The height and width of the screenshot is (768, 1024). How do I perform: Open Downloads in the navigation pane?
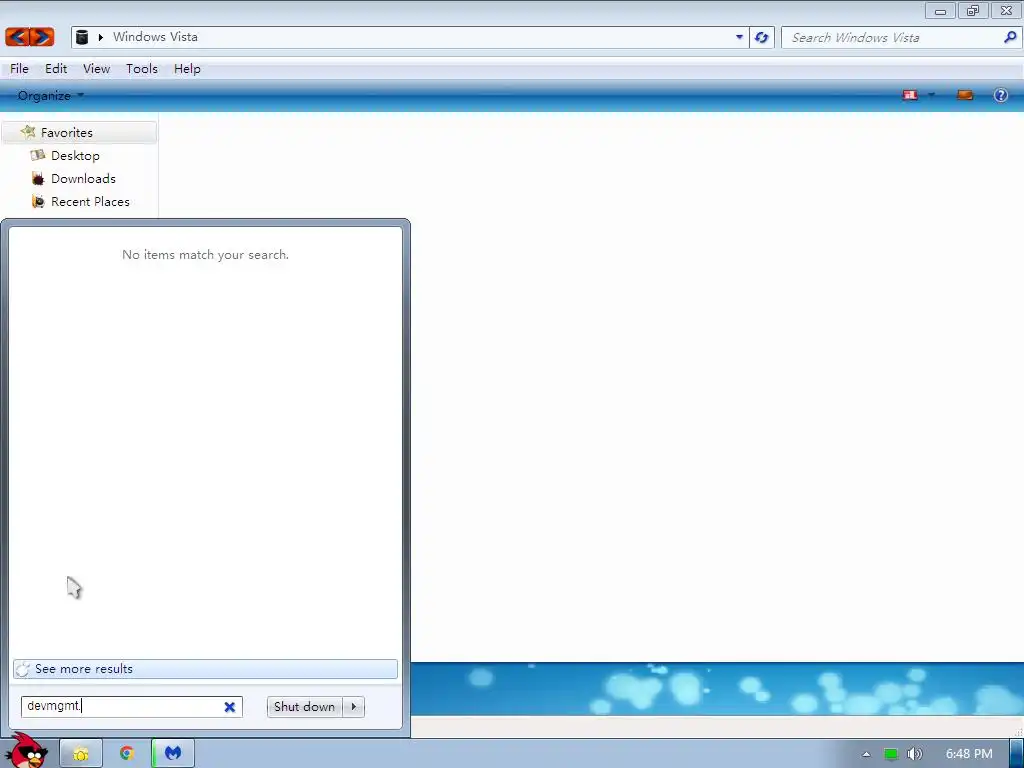point(83,178)
